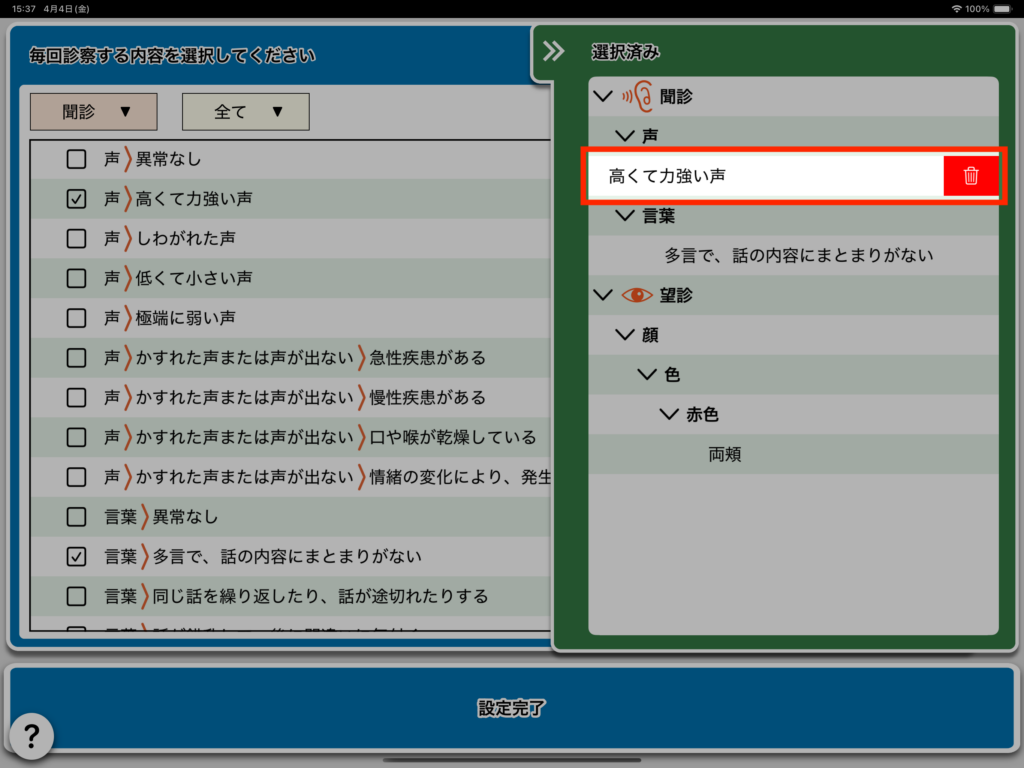This screenshot has width=1024, height=768.
Task: Uncheck the 高くて力強い声 checkbox
Action: coord(76,198)
